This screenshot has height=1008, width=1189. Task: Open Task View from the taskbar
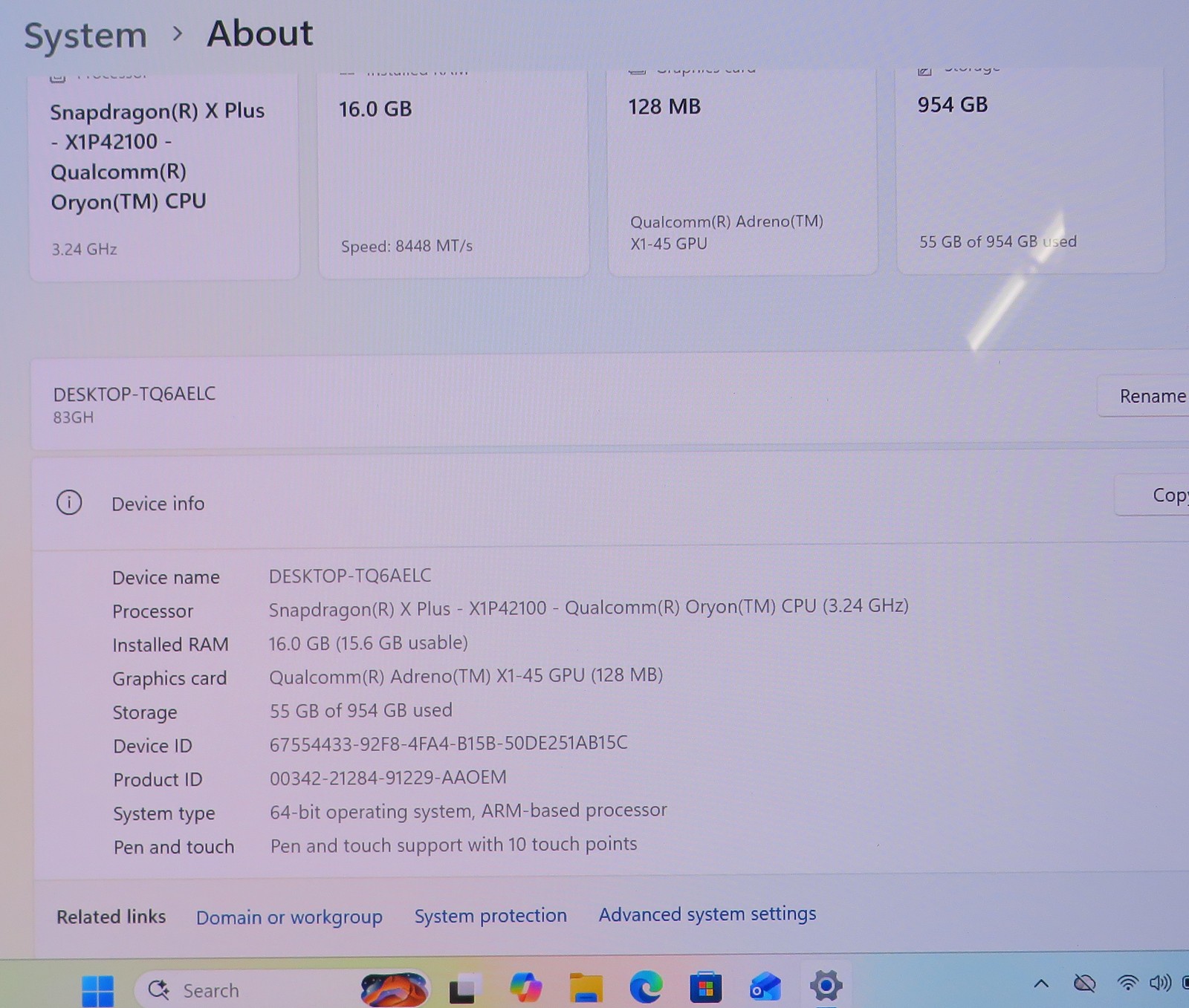464,989
